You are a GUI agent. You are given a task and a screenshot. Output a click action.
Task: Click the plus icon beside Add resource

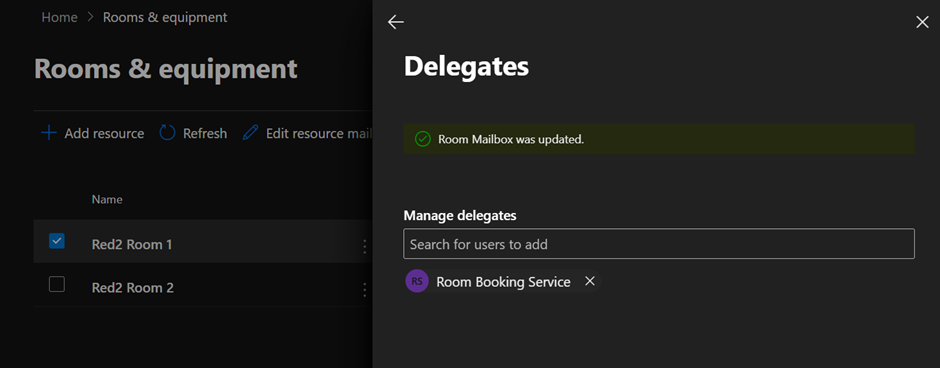pyautogui.click(x=49, y=132)
